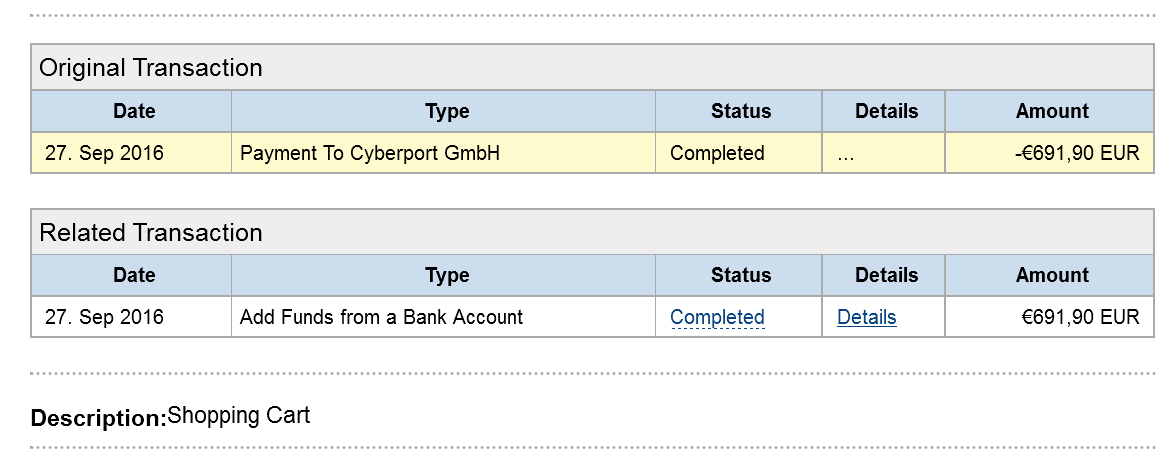The width and height of the screenshot is (1175, 452).
Task: Click the Amount column header in Original Transaction
Action: (1052, 111)
